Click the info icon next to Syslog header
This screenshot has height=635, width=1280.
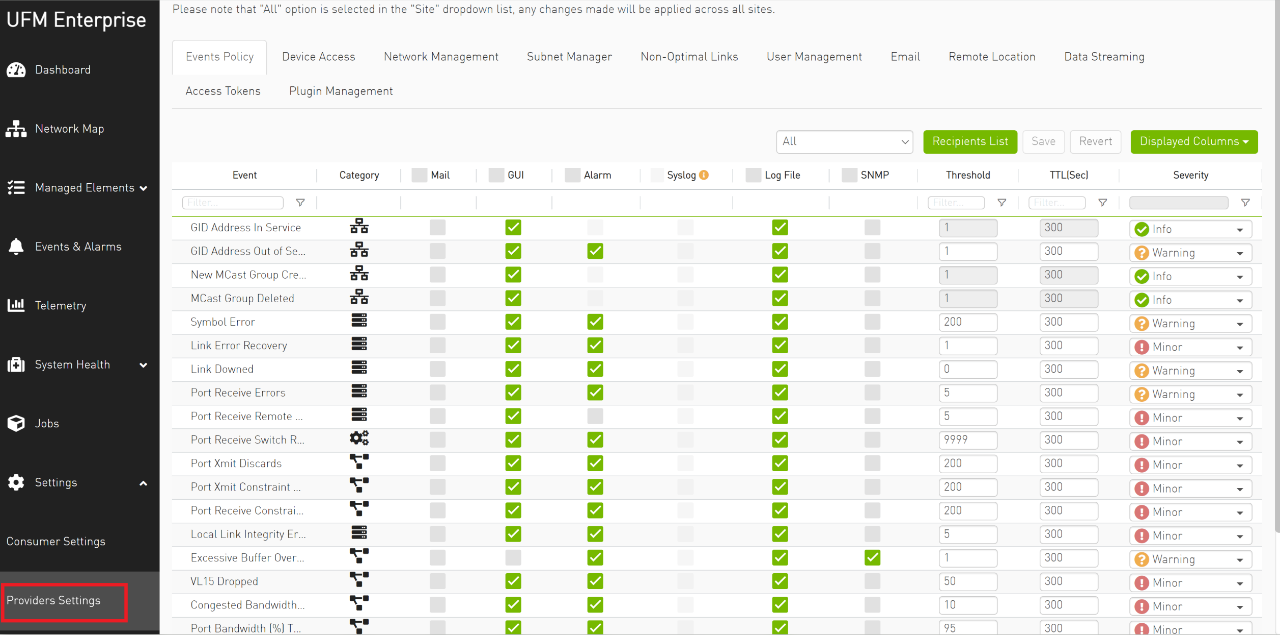point(704,174)
